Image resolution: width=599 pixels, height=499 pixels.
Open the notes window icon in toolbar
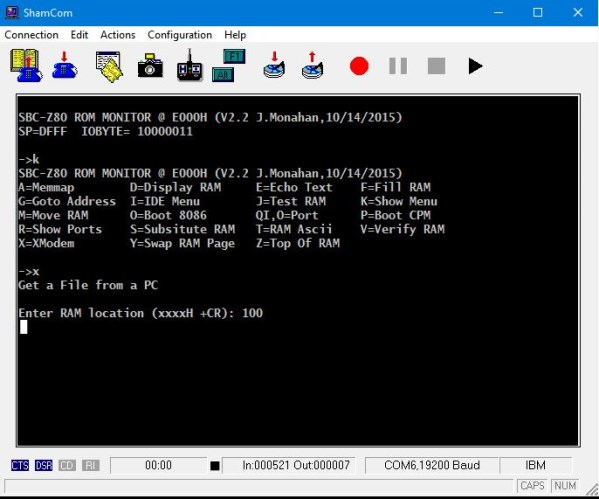pos(109,66)
